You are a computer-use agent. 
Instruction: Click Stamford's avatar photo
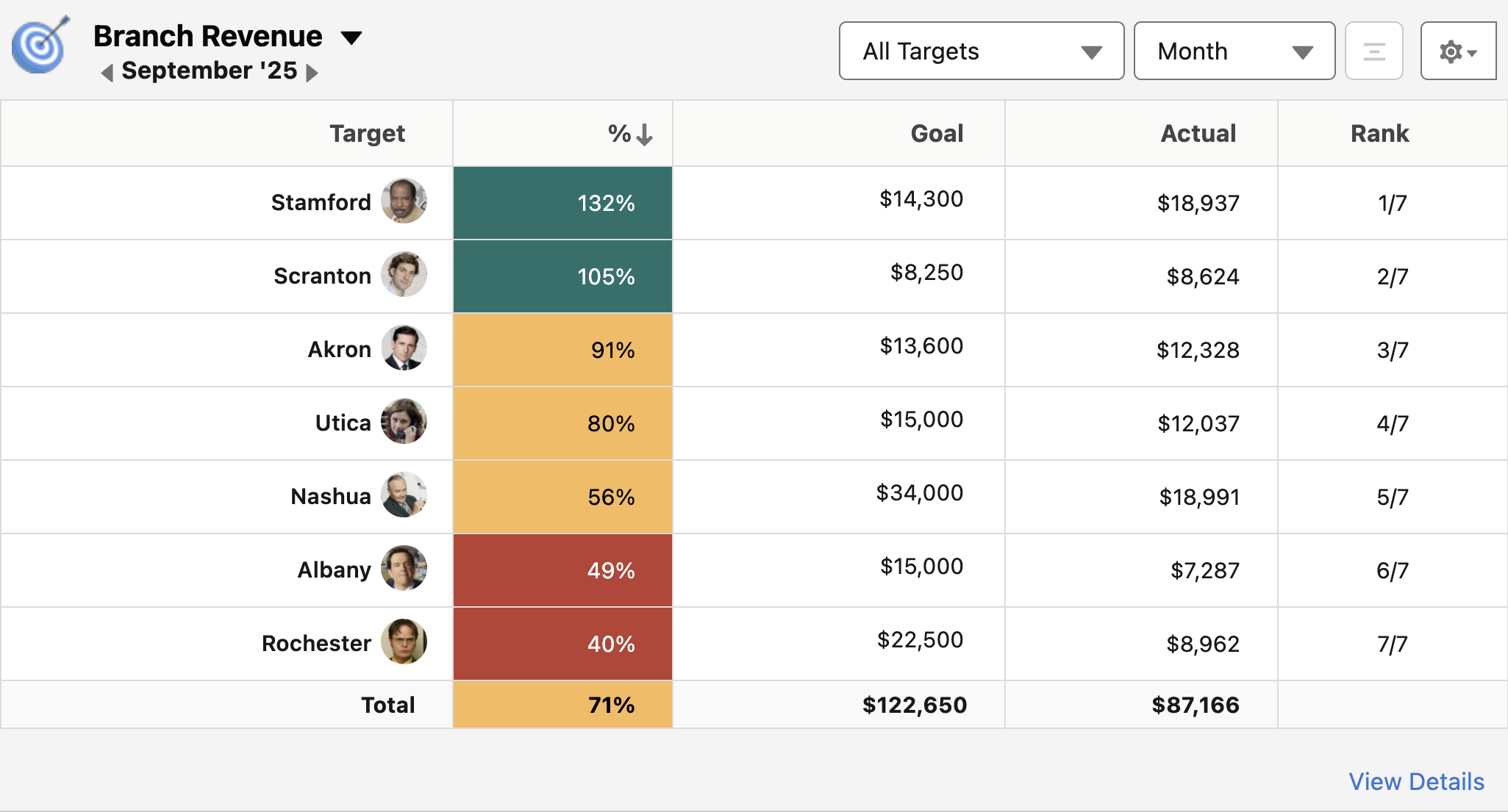point(404,201)
